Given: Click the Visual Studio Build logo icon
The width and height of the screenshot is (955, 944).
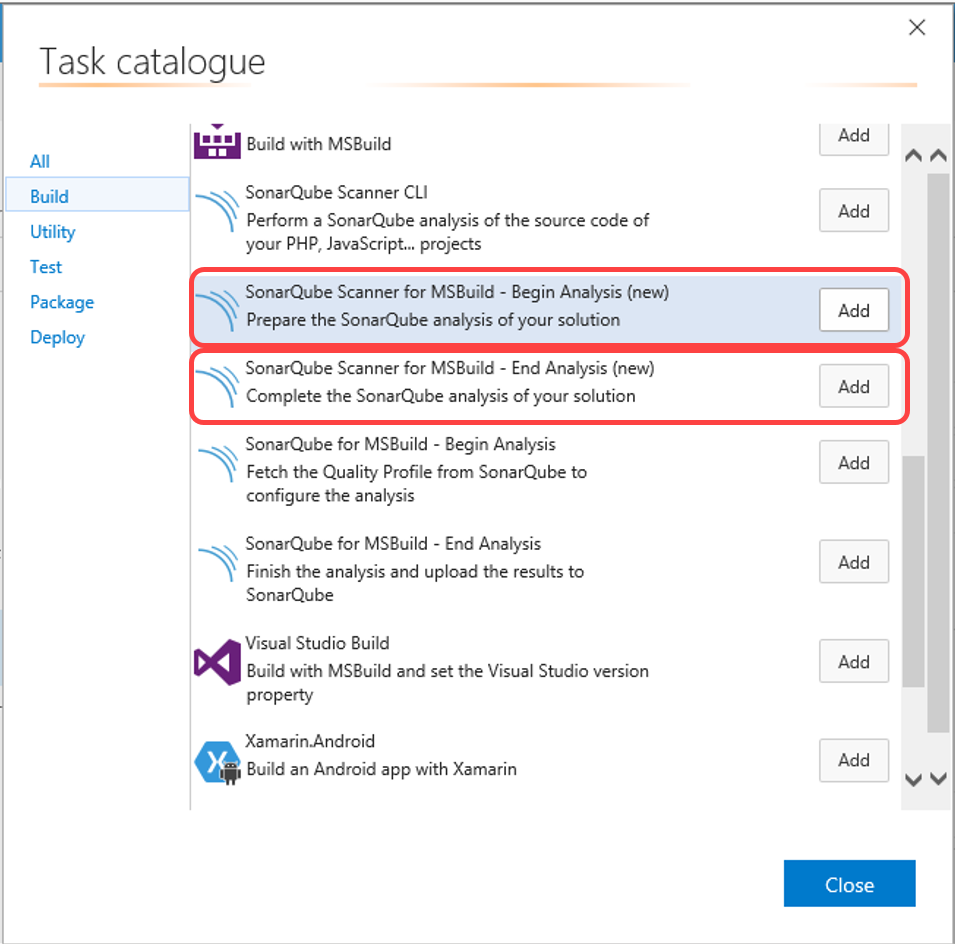Looking at the screenshot, I should (x=217, y=661).
